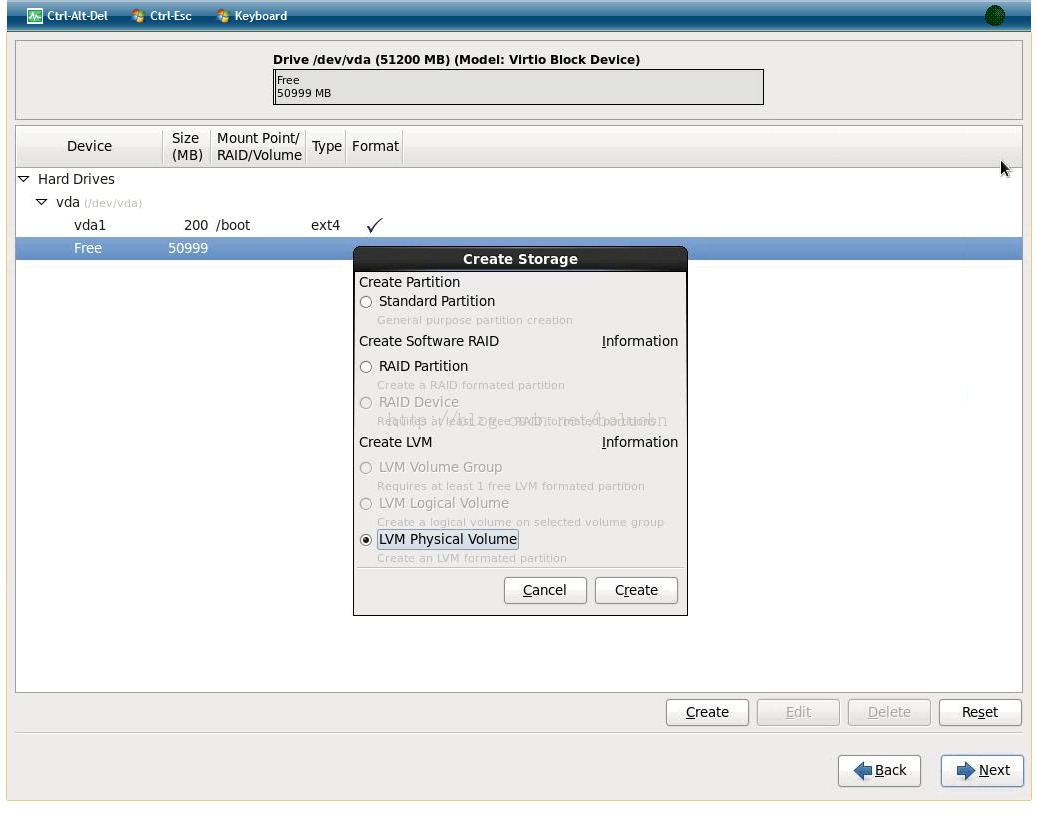Open Software RAID Information link
1038x819 pixels.
639,341
